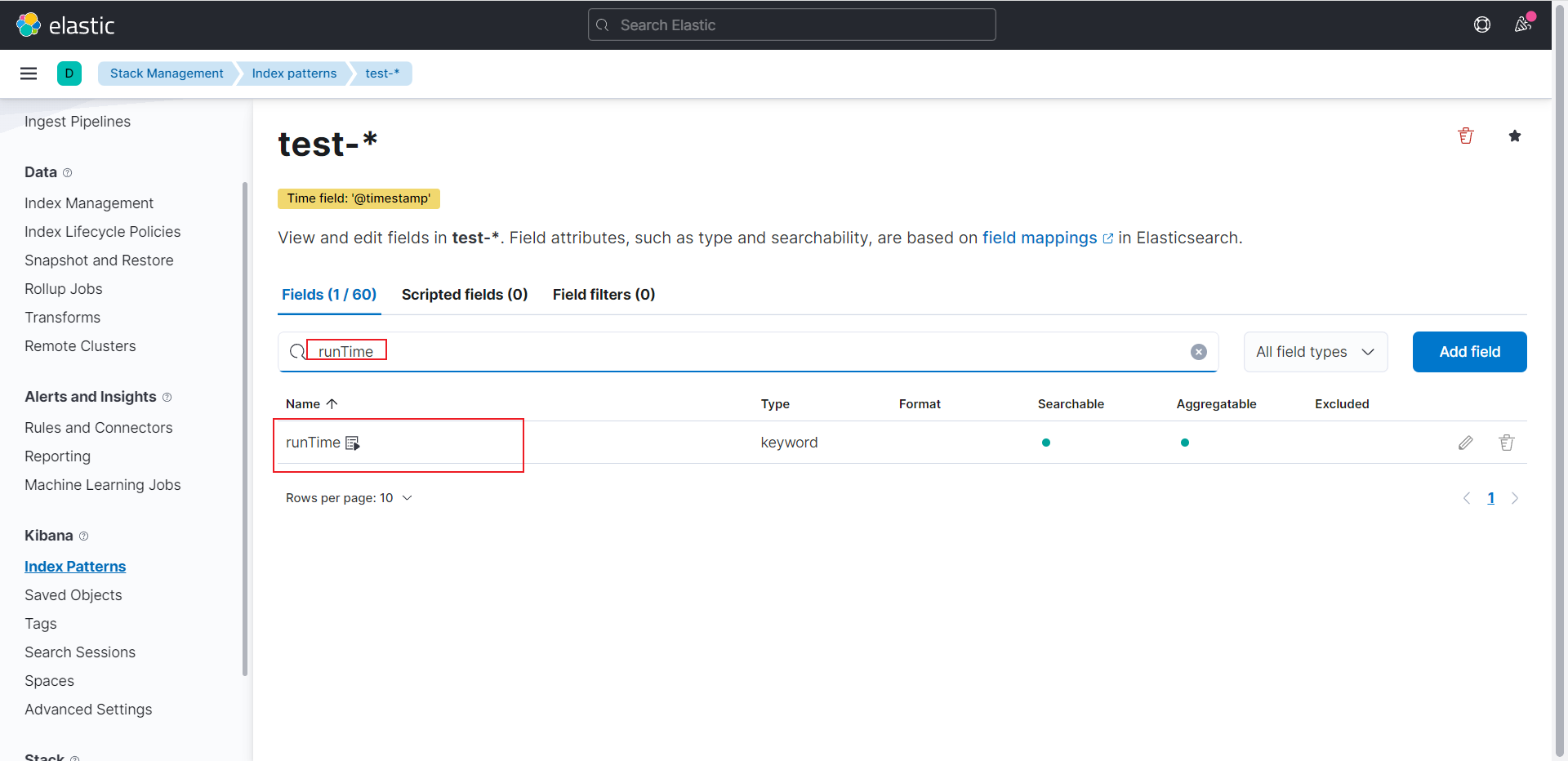Open Index Lifecycle Policies

103,232
